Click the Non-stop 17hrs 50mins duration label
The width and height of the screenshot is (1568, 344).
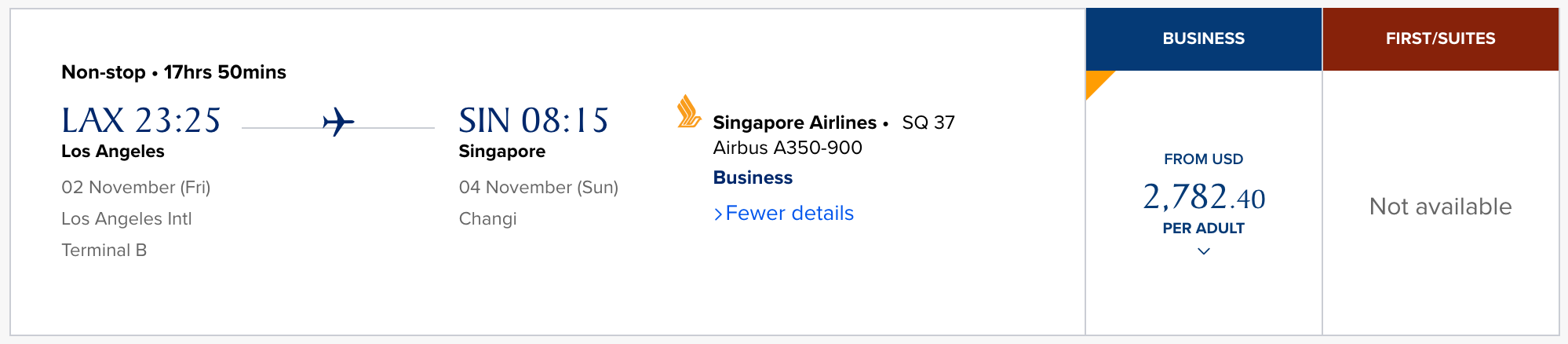173,72
